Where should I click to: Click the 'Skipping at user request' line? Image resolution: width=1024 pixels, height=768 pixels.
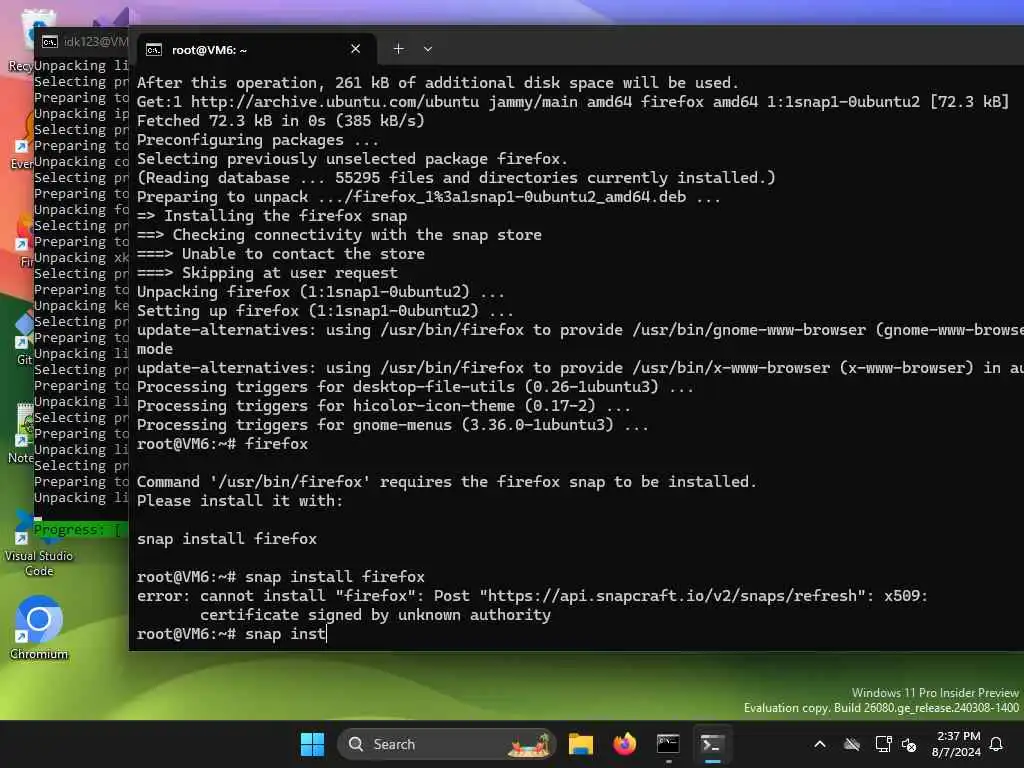coord(267,273)
